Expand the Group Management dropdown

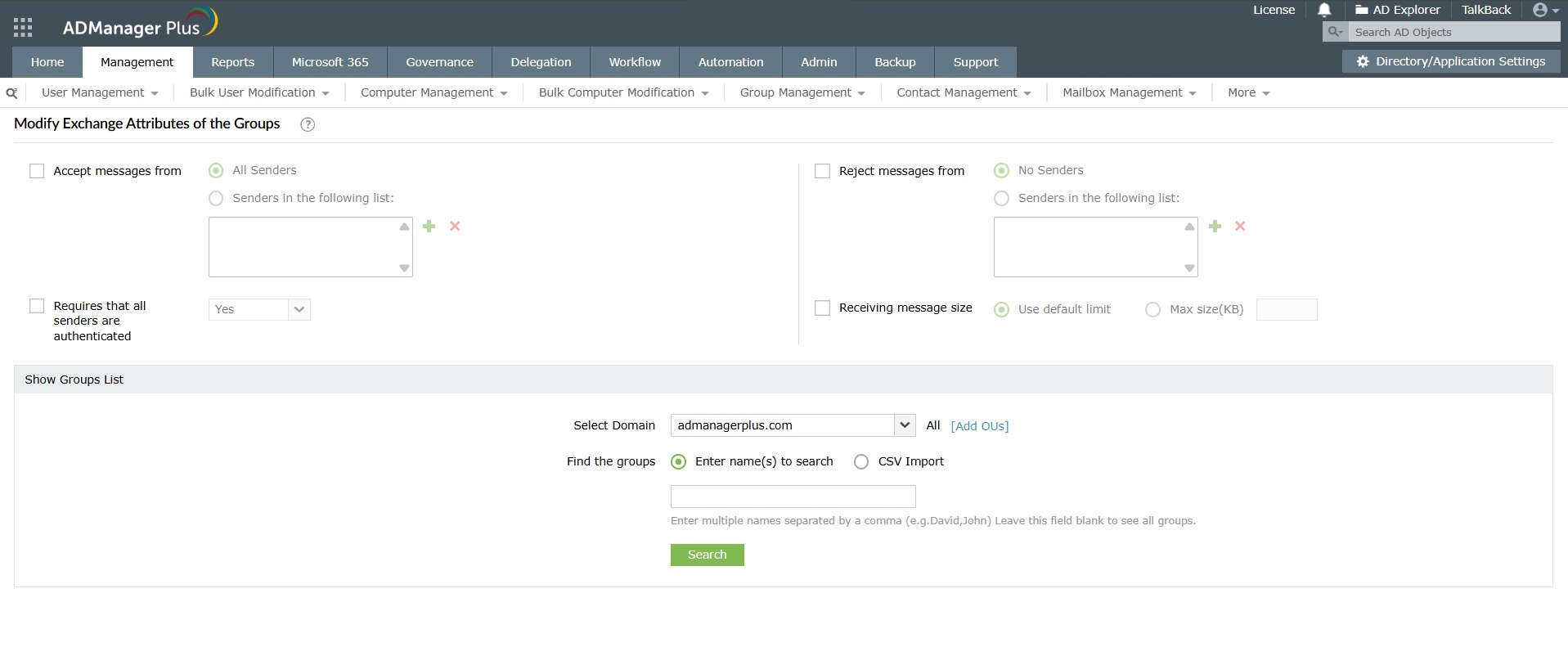click(802, 92)
